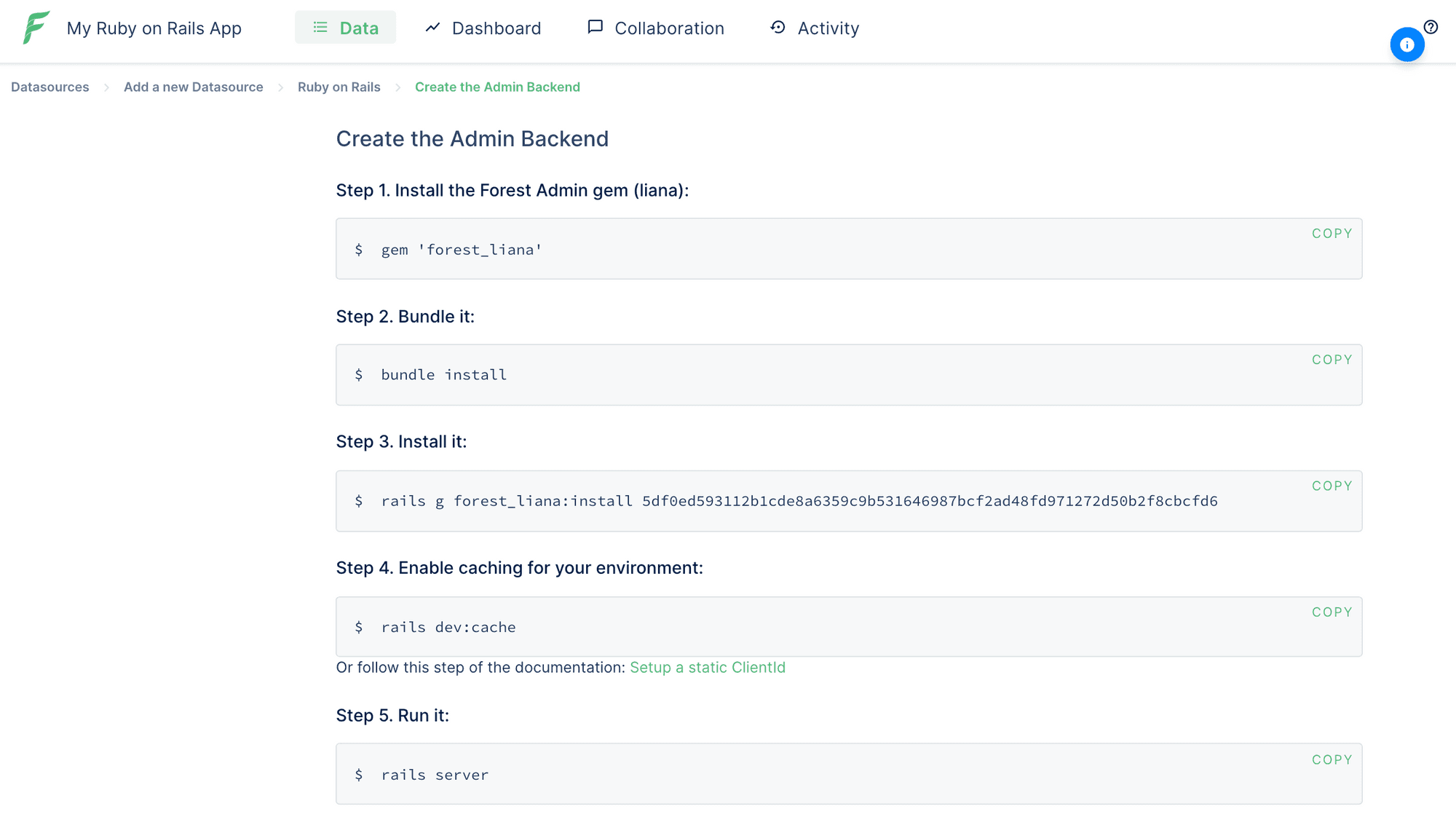Copy the rails dev:cache command
The width and height of the screenshot is (1456, 825).
1332,612
